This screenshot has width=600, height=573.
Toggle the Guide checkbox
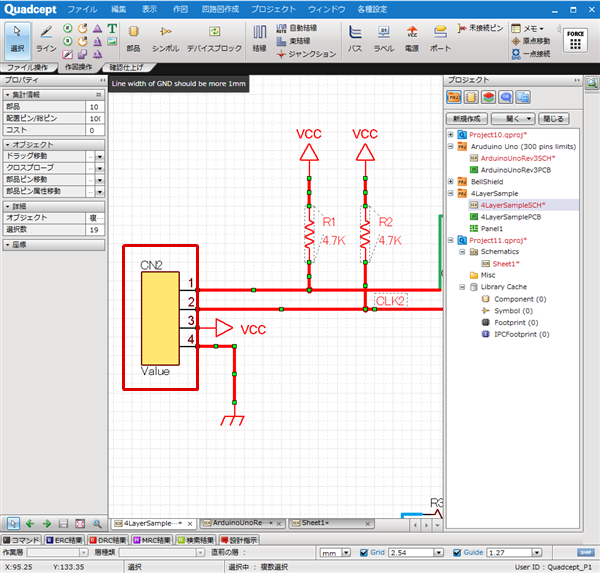(458, 553)
